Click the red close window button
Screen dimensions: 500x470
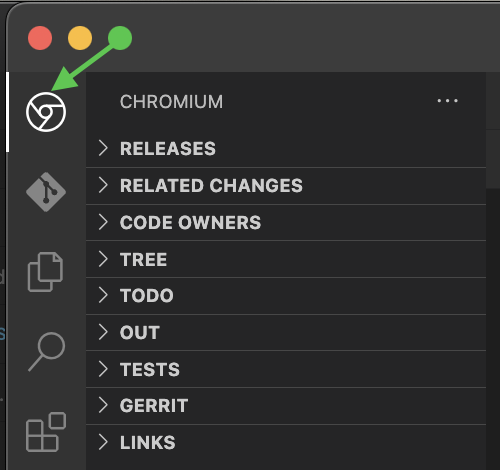[x=40, y=38]
